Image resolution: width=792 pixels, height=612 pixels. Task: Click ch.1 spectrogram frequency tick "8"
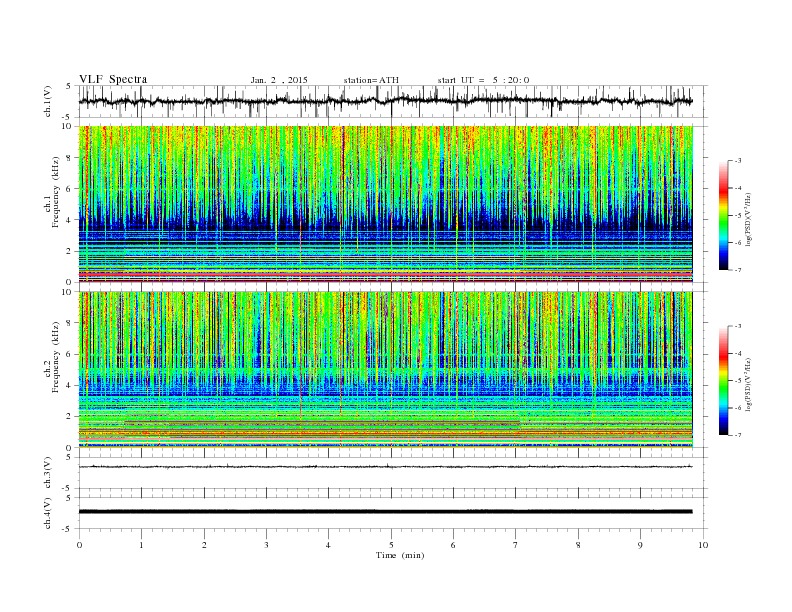(x=70, y=158)
